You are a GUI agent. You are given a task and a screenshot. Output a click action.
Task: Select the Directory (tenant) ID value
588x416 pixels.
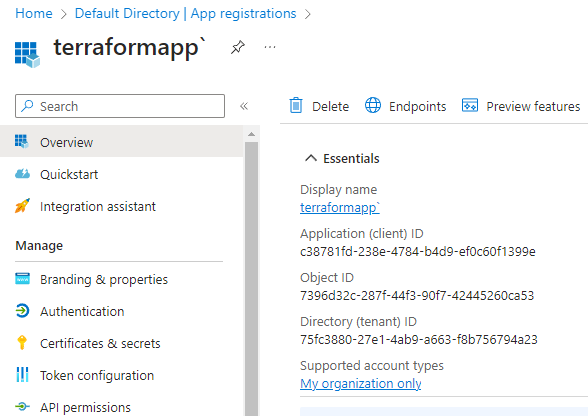click(419, 339)
